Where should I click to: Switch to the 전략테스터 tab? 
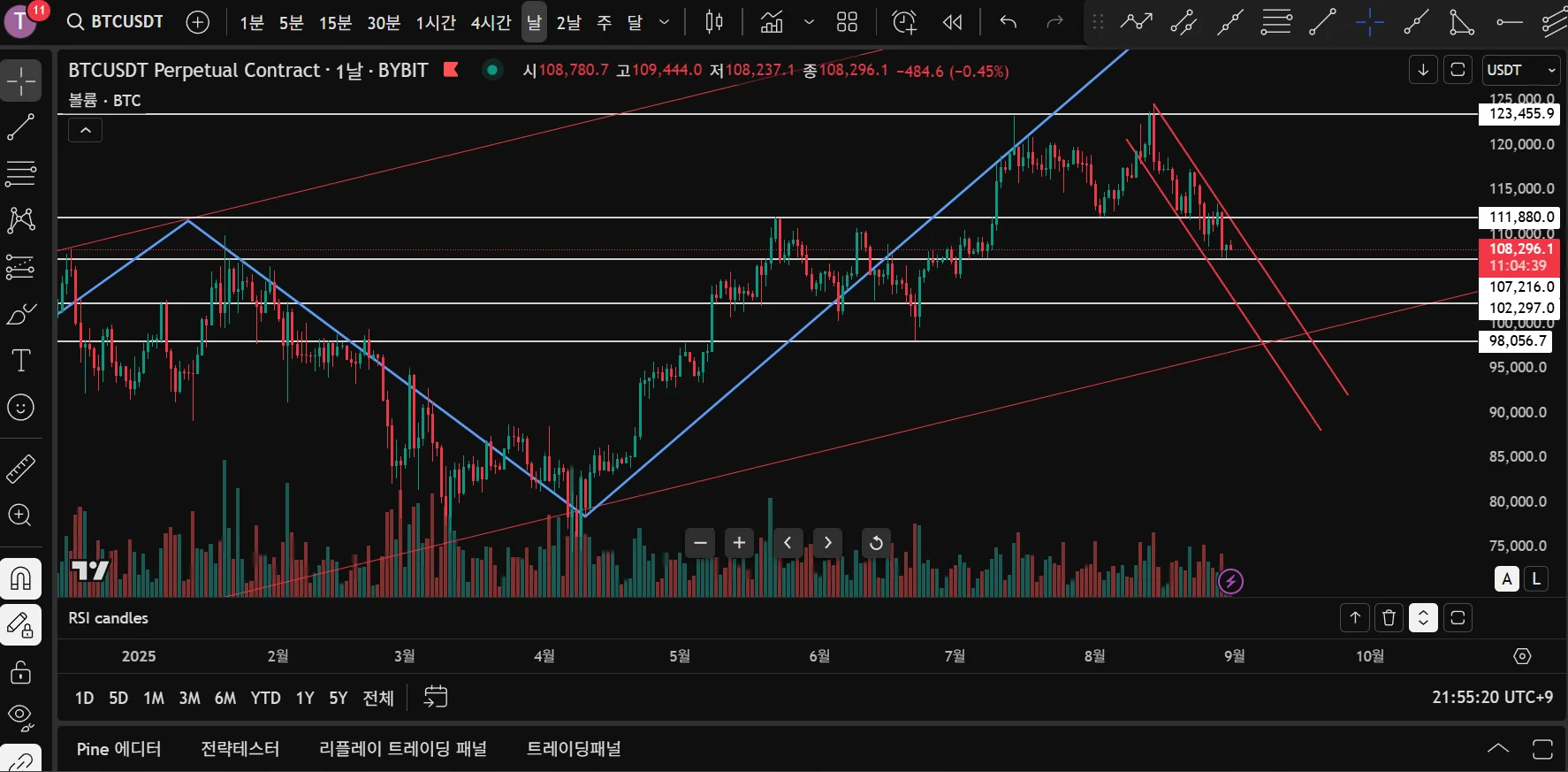pos(240,749)
